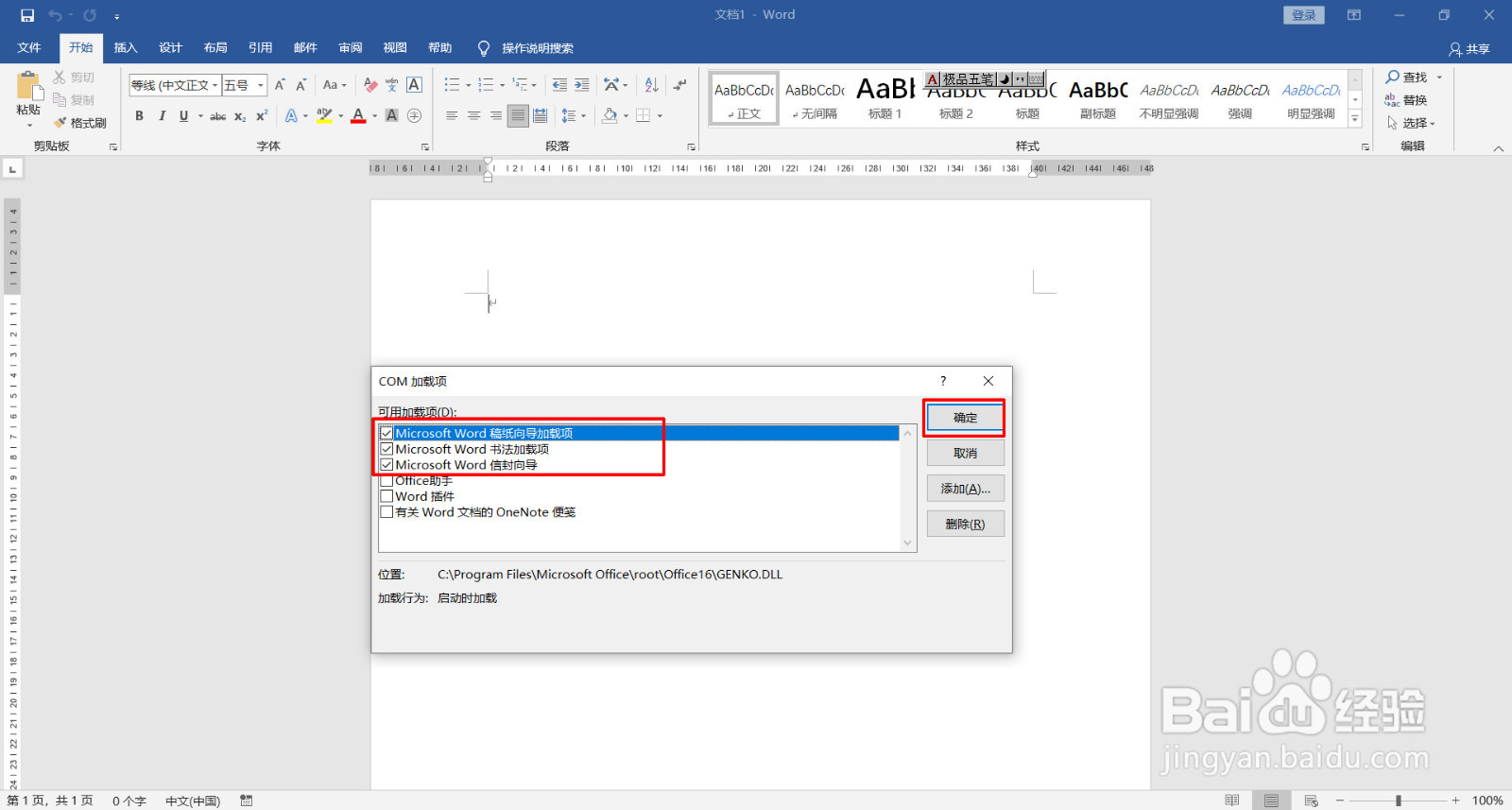The height and width of the screenshot is (810, 1512).
Task: Uncheck Microsoft Word 稿纸向导加载项 checkbox
Action: click(x=387, y=433)
